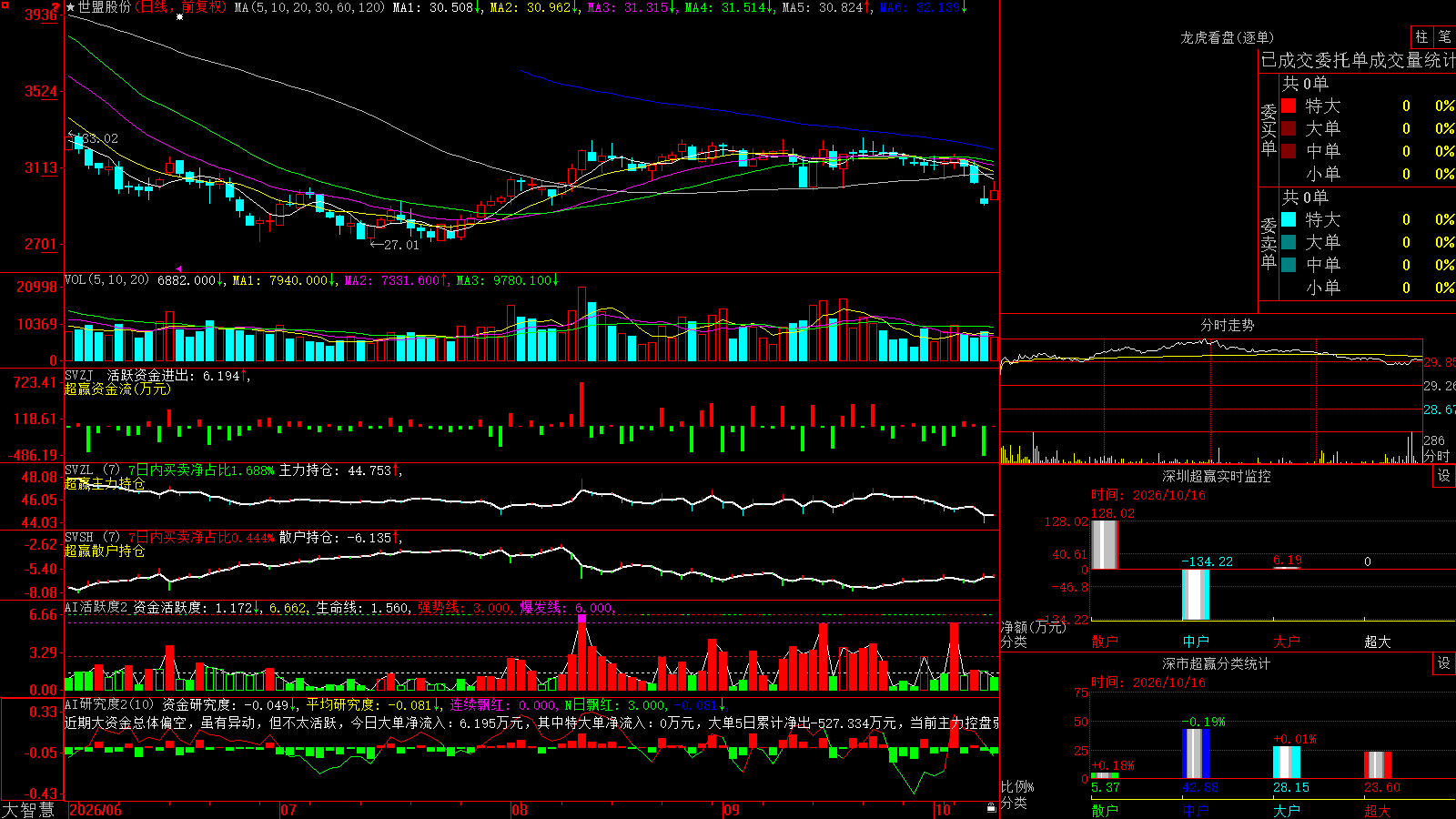This screenshot has width=1456, height=819.
Task: Switch 龙虎看盘 to 柱 (bar) view
Action: click(1421, 37)
